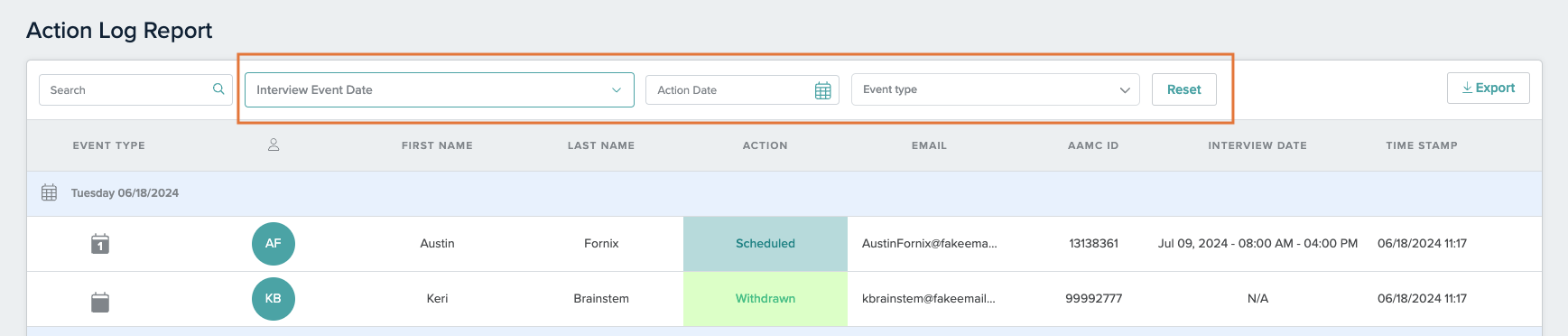Click AAMC ID 13138361
The width and height of the screenshot is (1568, 336).
1094,244
